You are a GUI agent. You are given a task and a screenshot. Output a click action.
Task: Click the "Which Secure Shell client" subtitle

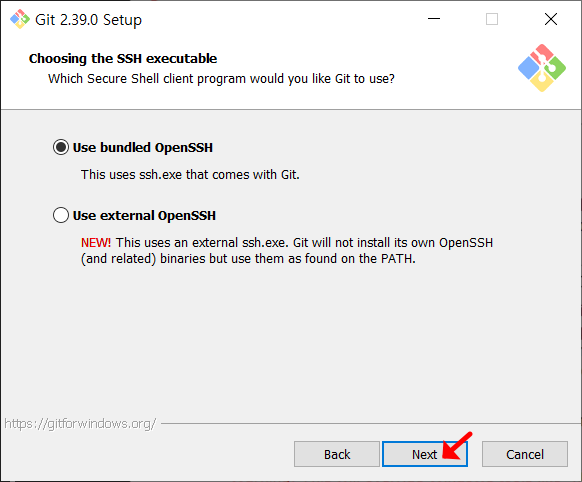tap(221, 79)
